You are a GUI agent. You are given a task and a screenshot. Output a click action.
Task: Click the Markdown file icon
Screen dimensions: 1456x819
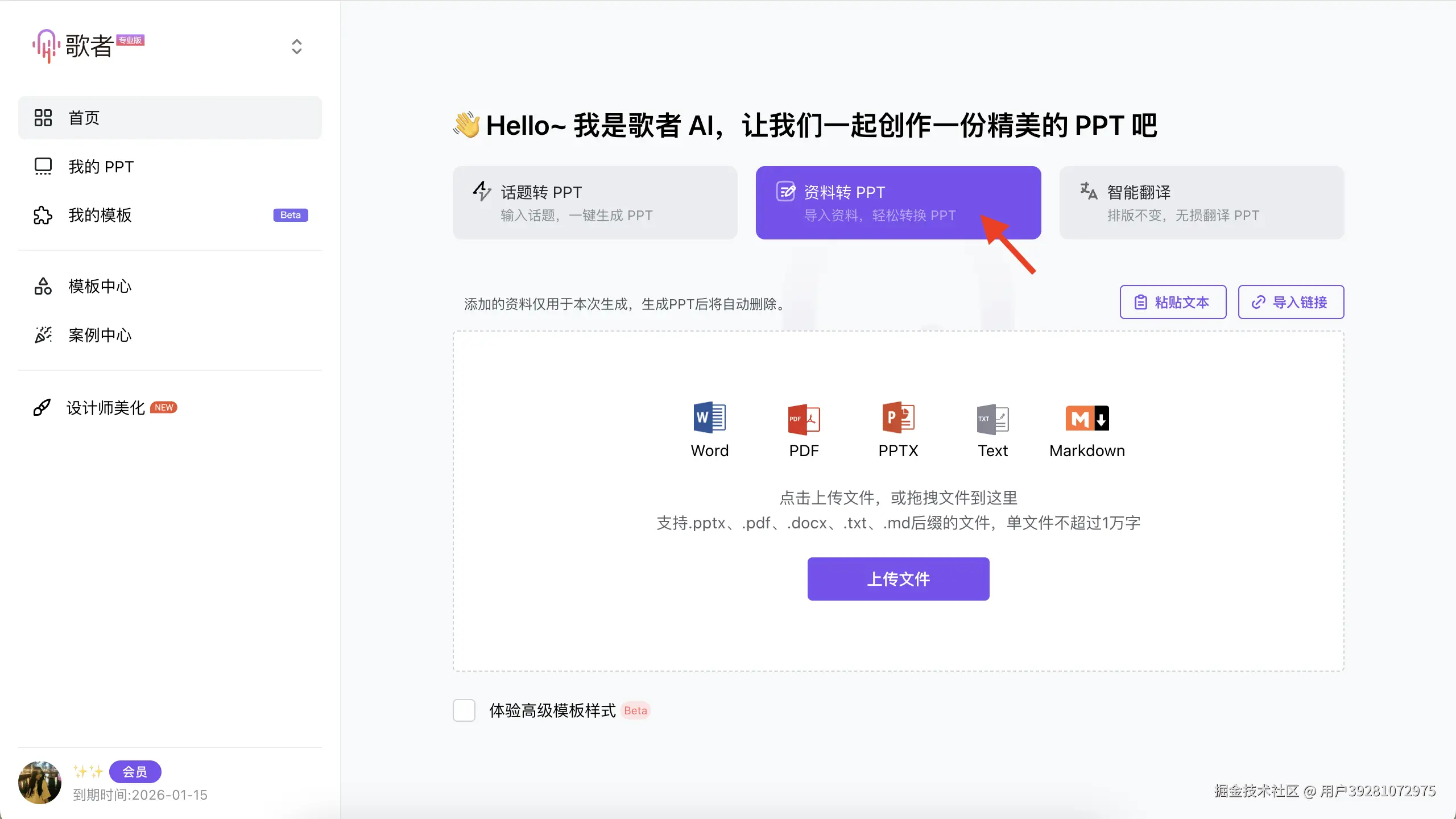coord(1087,418)
